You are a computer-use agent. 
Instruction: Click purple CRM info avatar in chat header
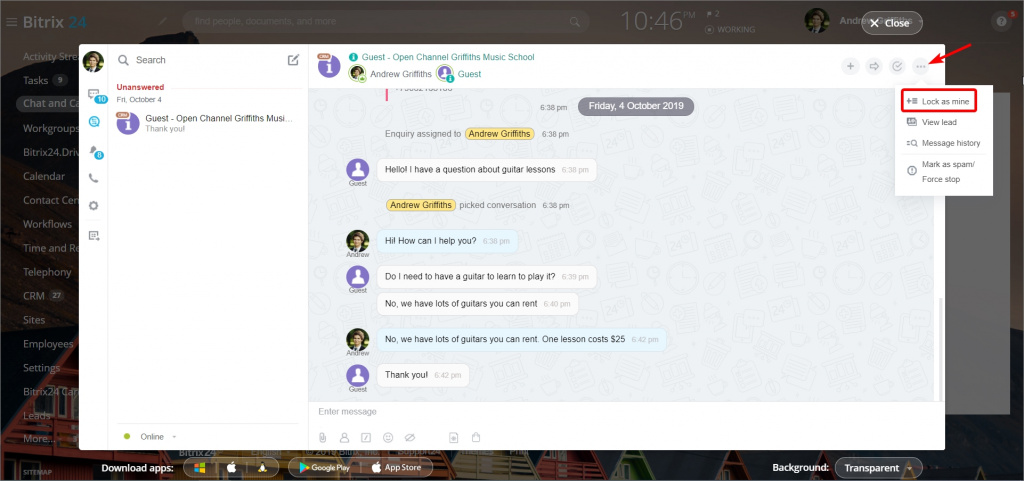329,66
